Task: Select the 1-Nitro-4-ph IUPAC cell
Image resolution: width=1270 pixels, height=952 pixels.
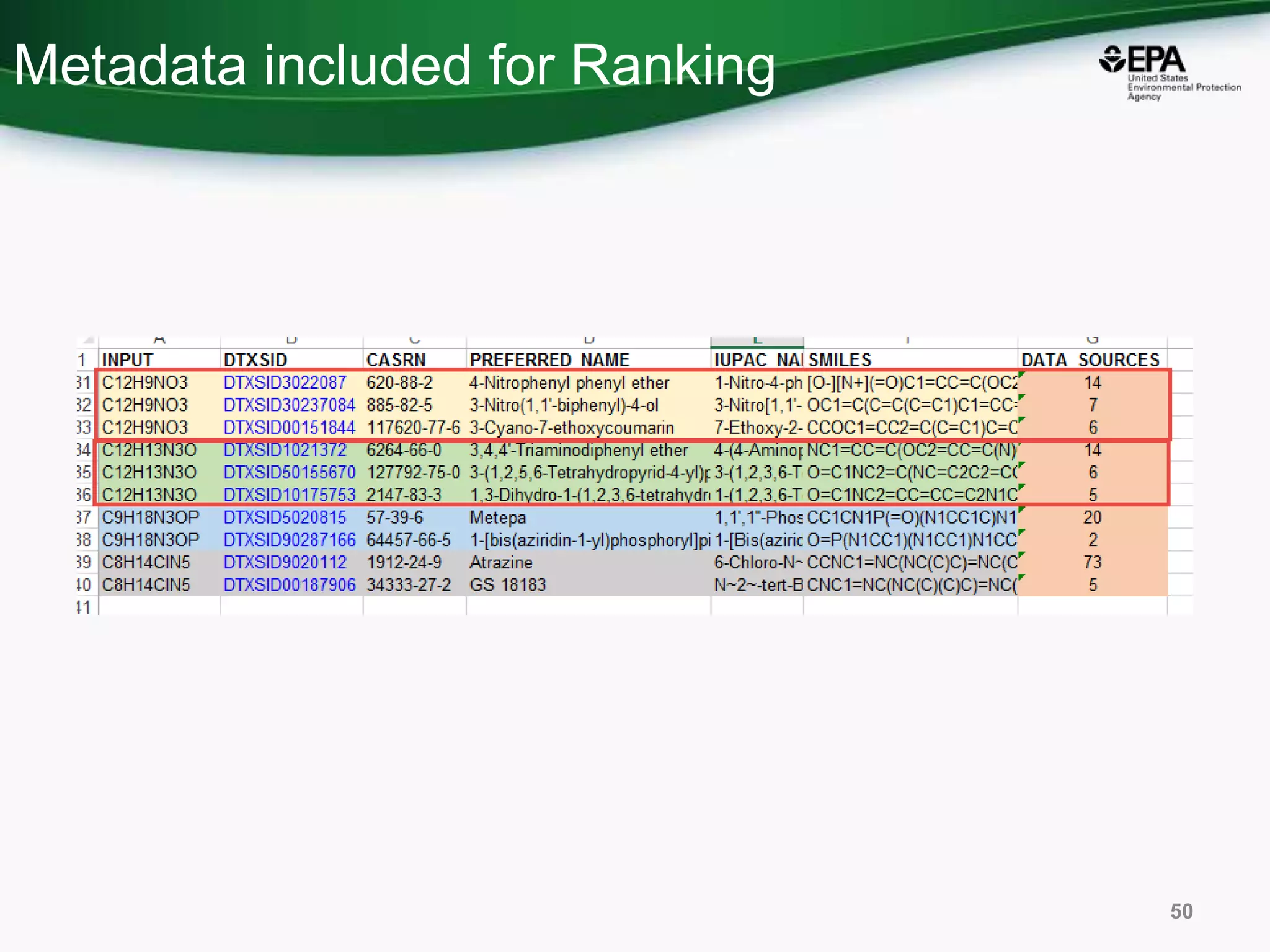Action: click(757, 382)
